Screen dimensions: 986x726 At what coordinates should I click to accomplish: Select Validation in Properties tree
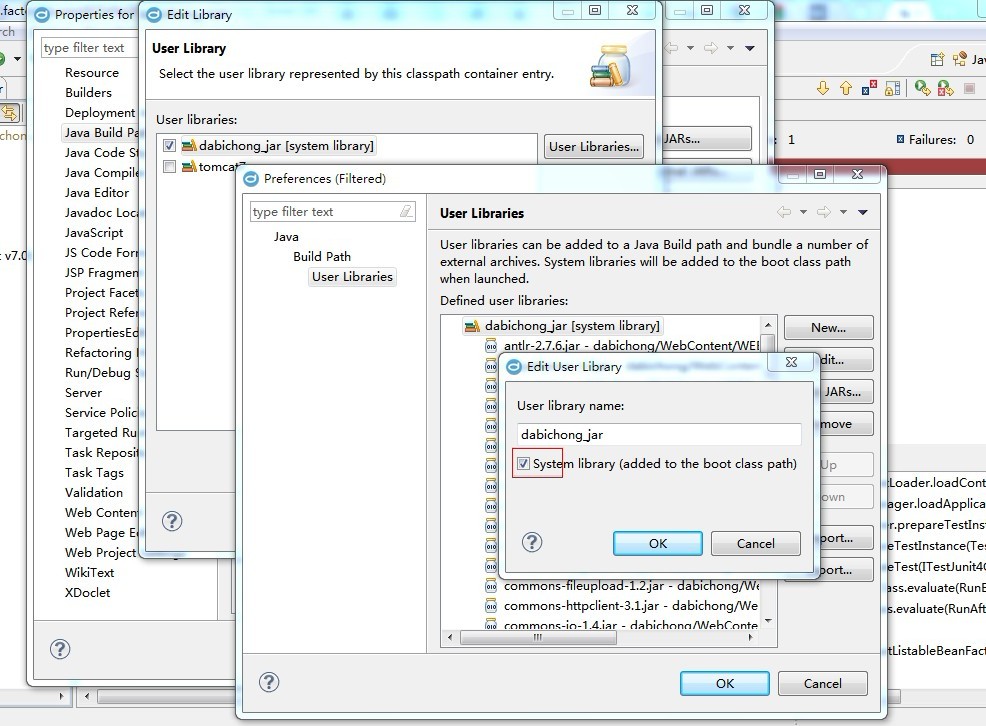94,492
